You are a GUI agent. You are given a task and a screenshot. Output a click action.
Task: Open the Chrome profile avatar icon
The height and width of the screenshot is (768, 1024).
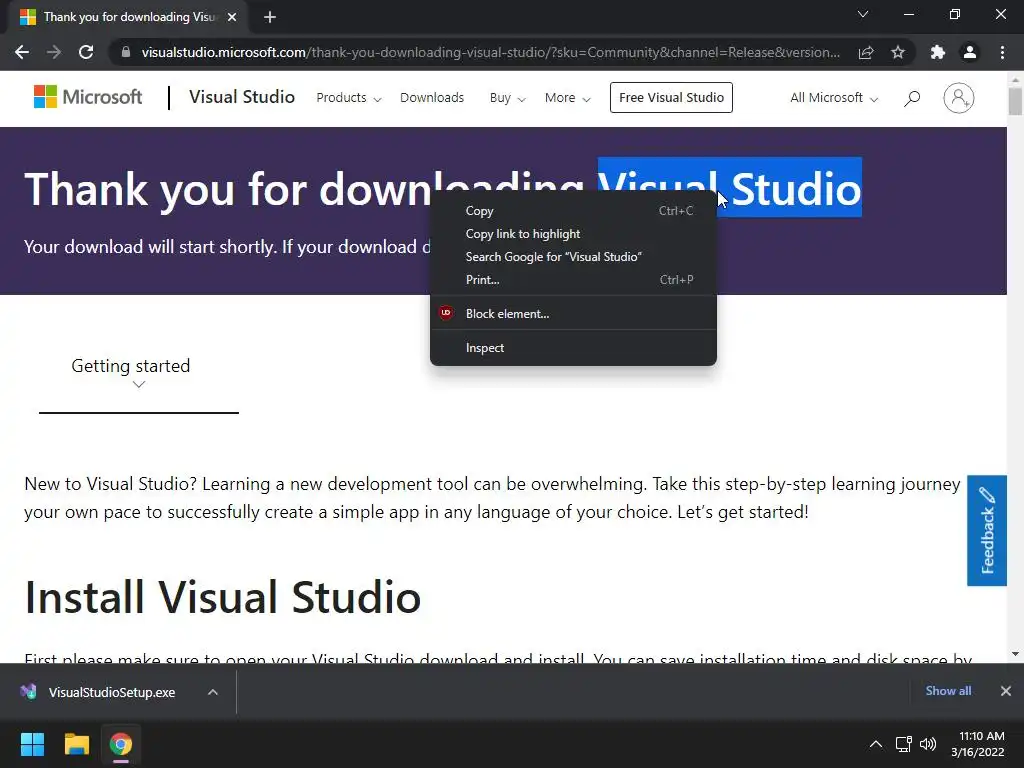(x=970, y=52)
